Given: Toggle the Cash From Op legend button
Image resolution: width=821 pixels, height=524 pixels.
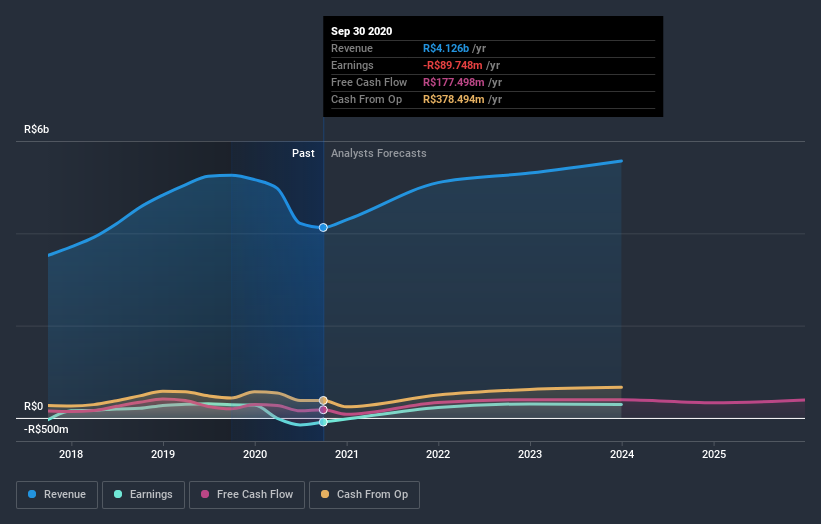Looking at the screenshot, I should 364,495.
